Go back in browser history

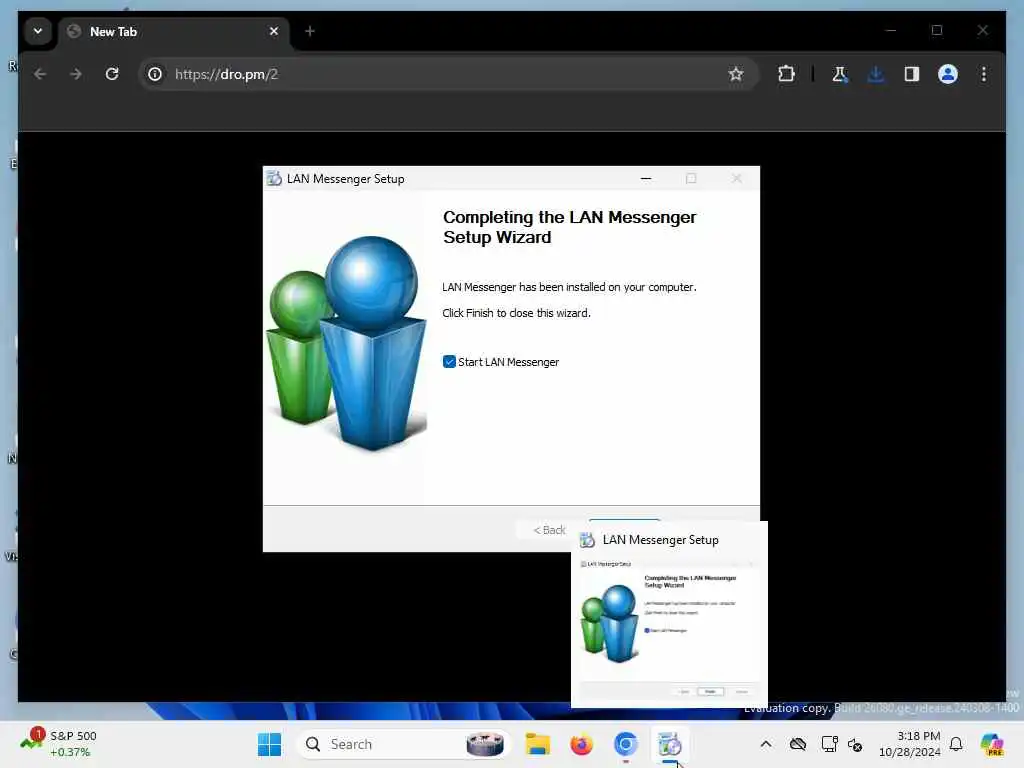coord(40,74)
